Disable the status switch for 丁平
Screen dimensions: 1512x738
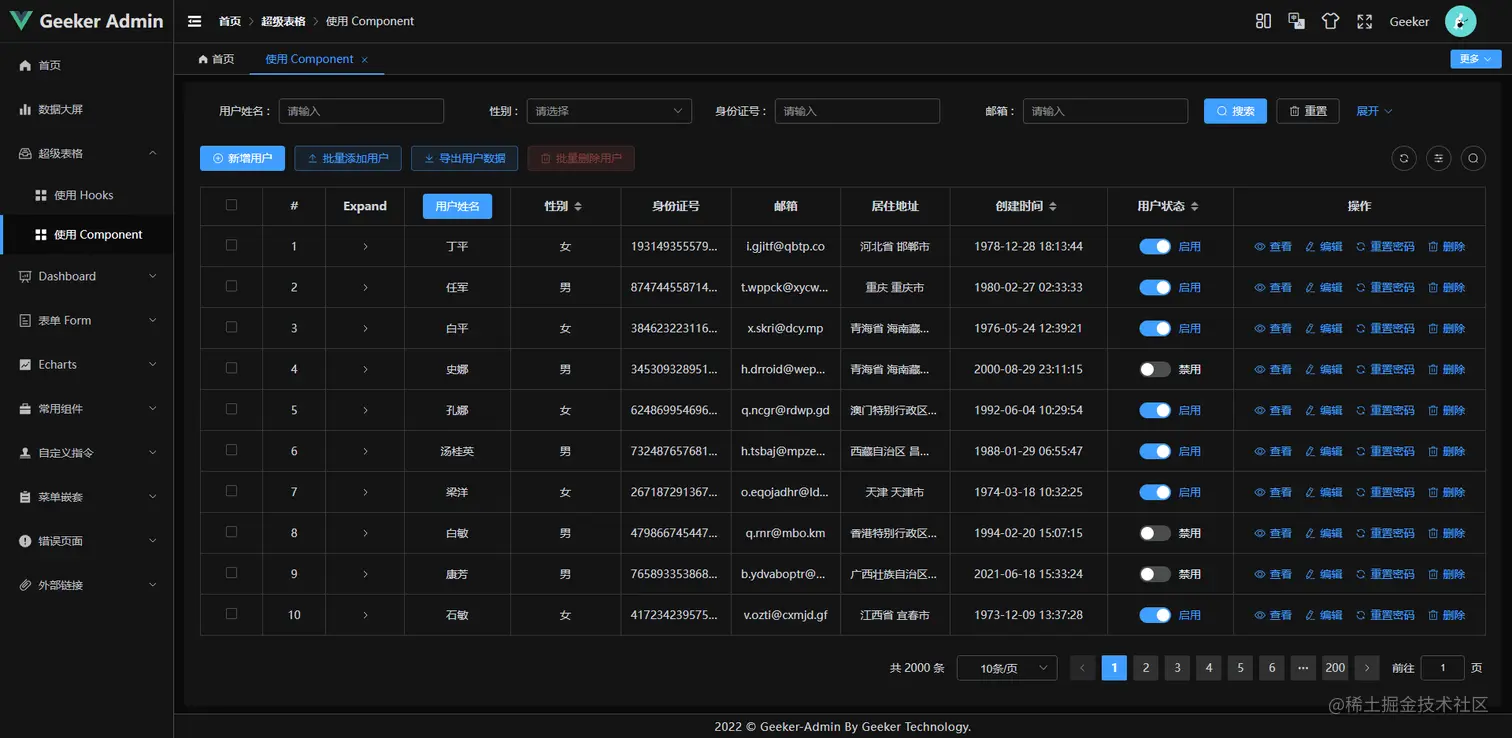(x=1155, y=246)
